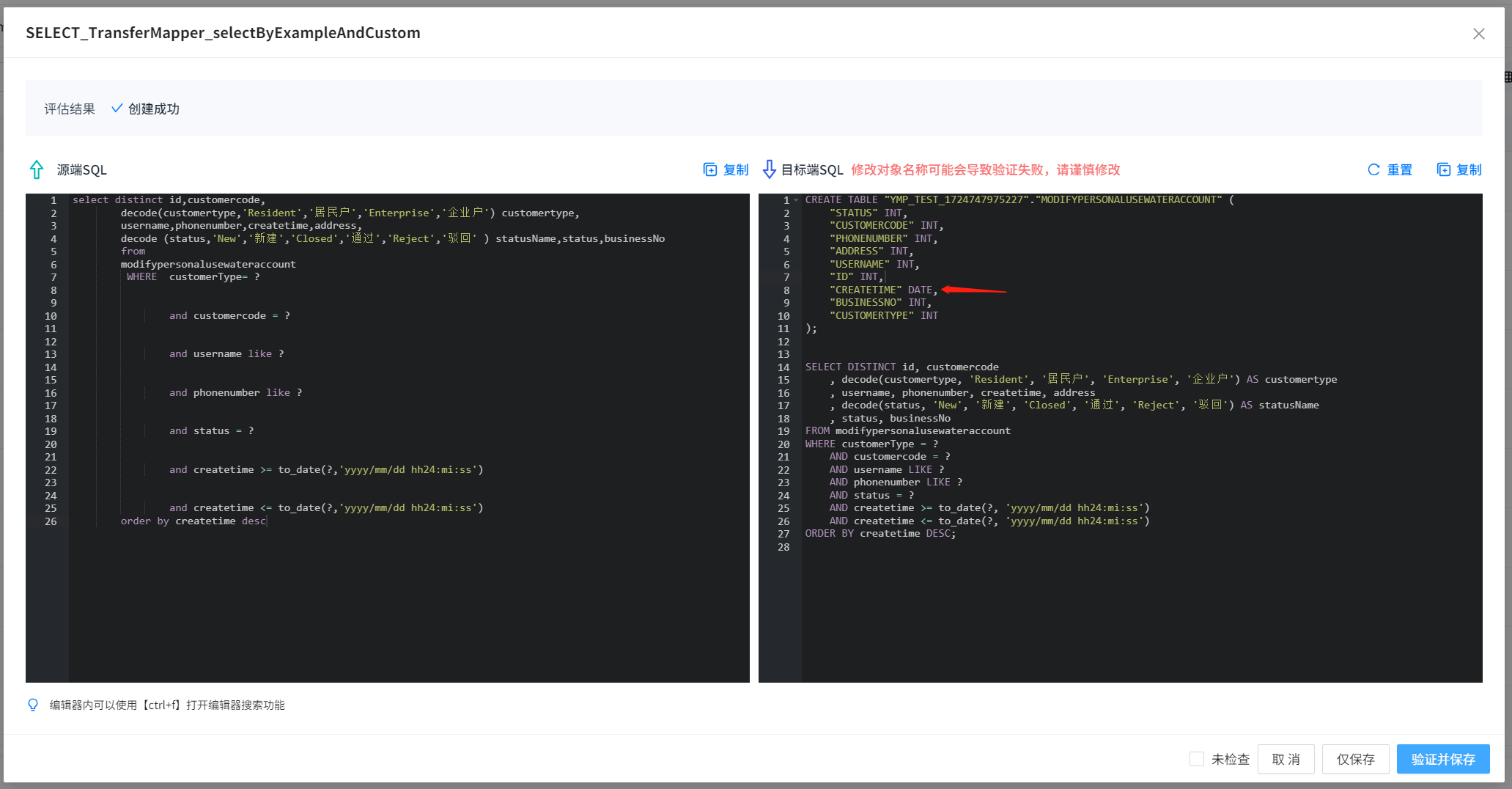Click the blue down-arrow icon beside 目标端SQL
The width and height of the screenshot is (1512, 789).
[x=769, y=169]
